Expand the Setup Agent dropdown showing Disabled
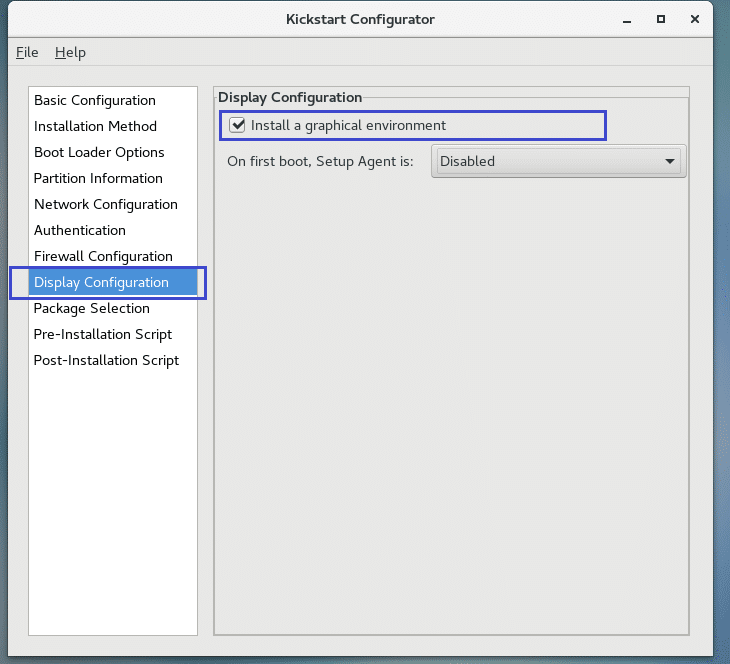Screen dimensions: 730x664 tap(558, 161)
